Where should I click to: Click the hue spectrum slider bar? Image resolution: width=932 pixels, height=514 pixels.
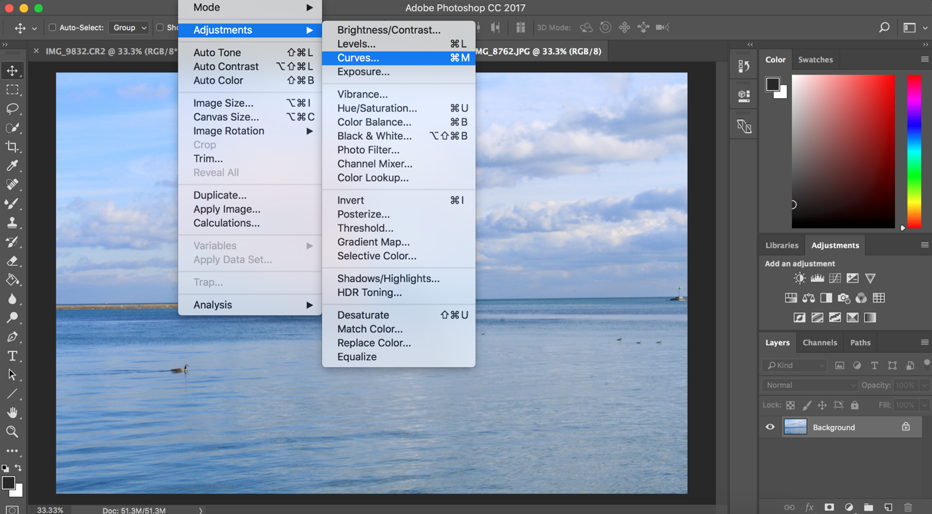(x=914, y=152)
